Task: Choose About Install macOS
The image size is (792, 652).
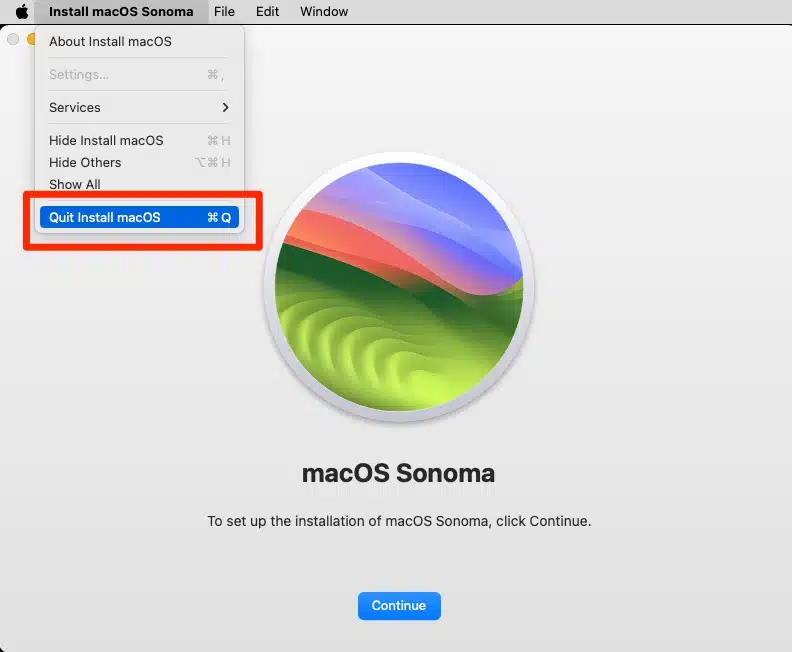Action: pyautogui.click(x=139, y=41)
